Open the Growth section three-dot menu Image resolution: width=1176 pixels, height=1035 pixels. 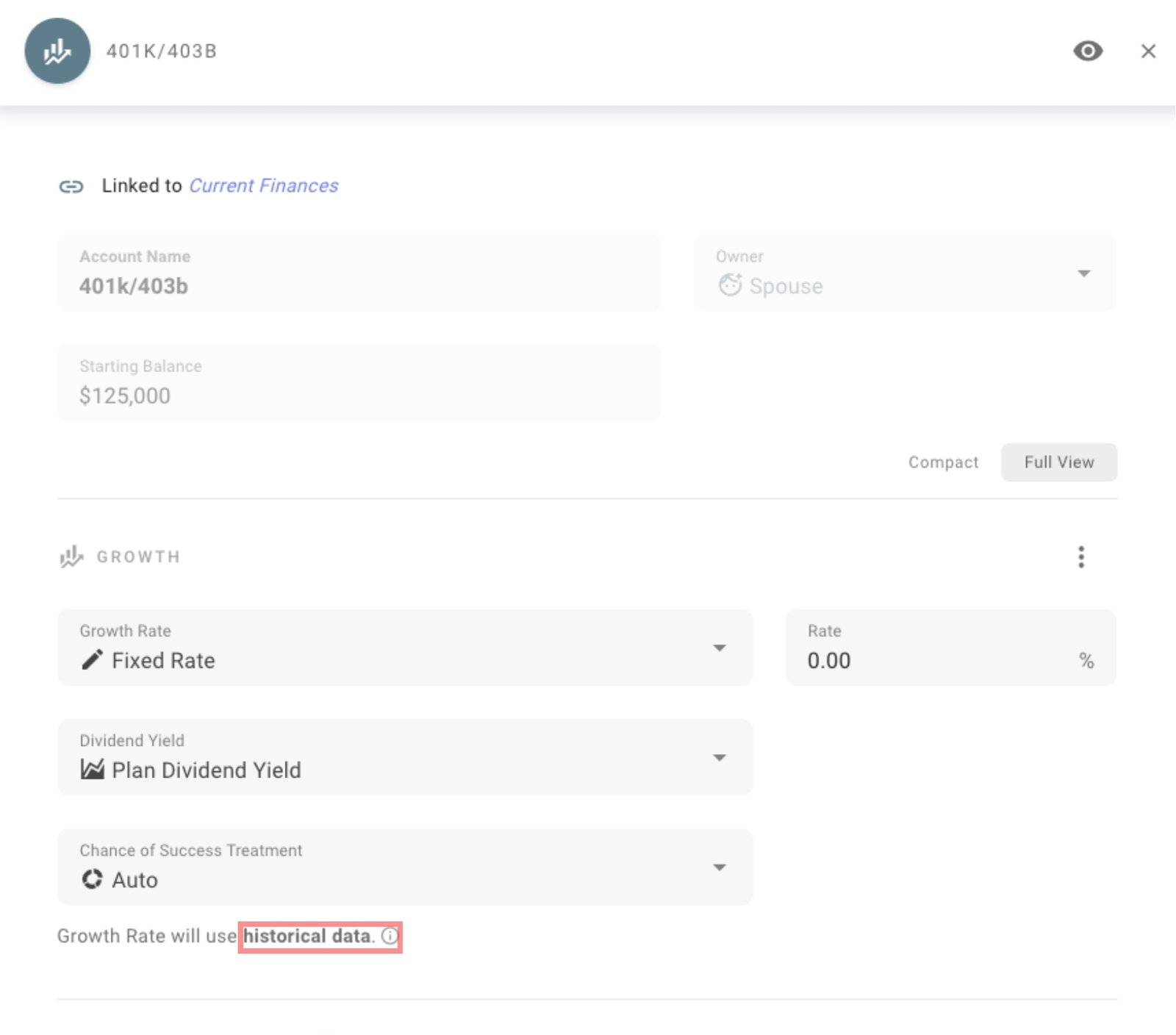(x=1080, y=557)
